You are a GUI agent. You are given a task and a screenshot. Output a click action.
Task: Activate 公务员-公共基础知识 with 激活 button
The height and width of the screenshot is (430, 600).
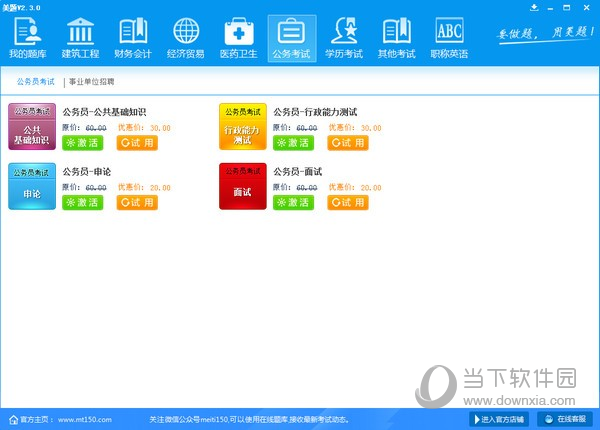coord(83,143)
